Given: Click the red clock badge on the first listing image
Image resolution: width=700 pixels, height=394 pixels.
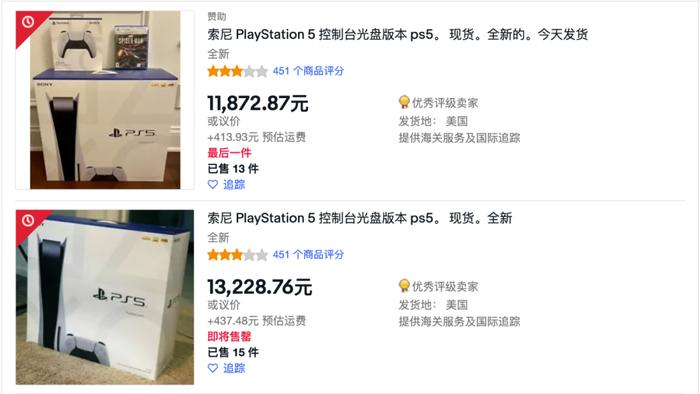Looking at the screenshot, I should [28, 21].
